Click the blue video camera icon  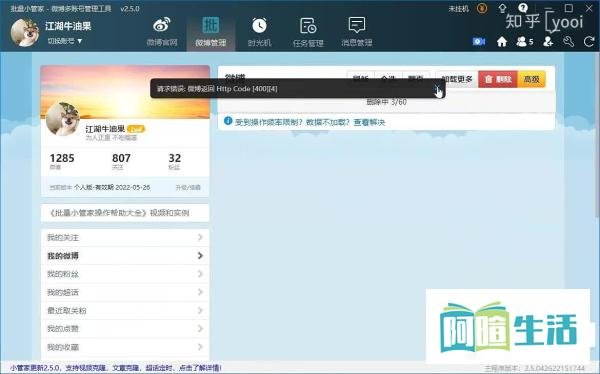[479, 41]
